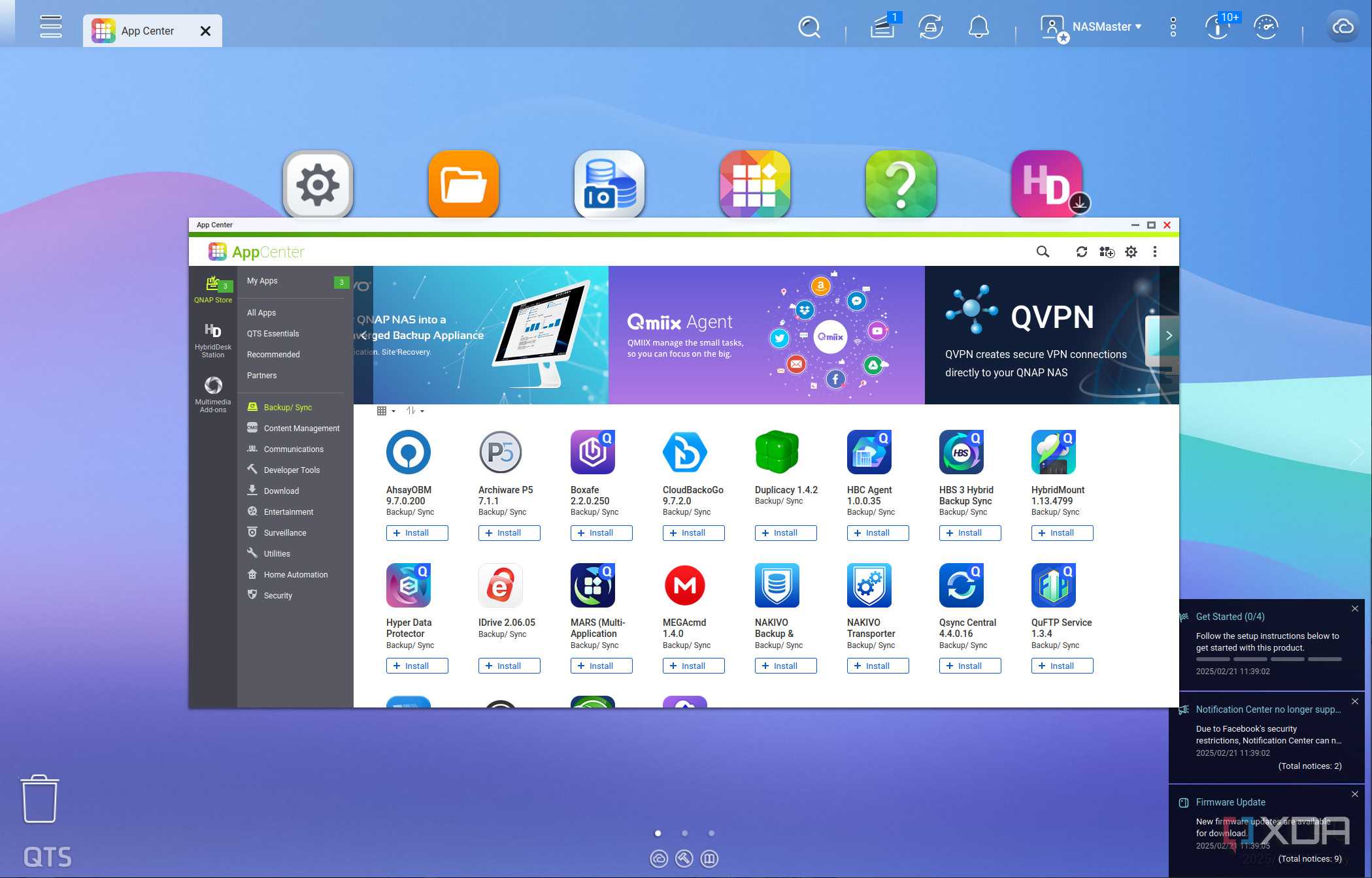The width and height of the screenshot is (1372, 878).
Task: Dismiss the Firmware Update notification
Action: click(x=1355, y=794)
